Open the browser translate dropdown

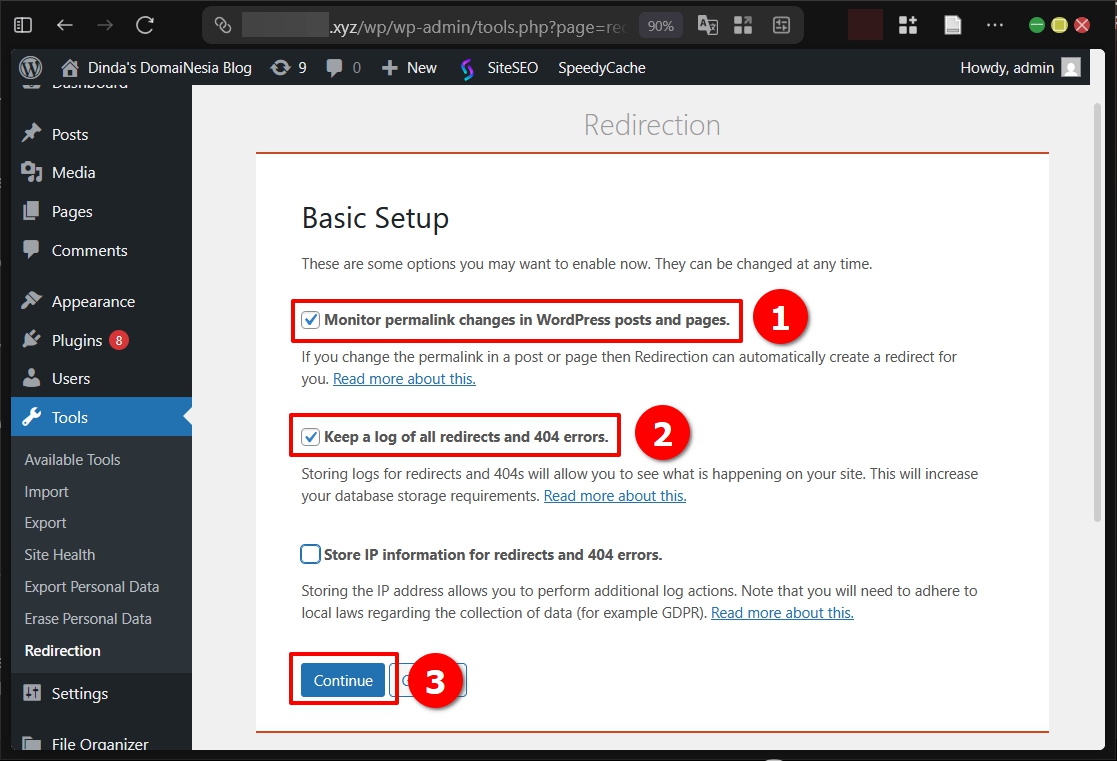pyautogui.click(x=707, y=24)
